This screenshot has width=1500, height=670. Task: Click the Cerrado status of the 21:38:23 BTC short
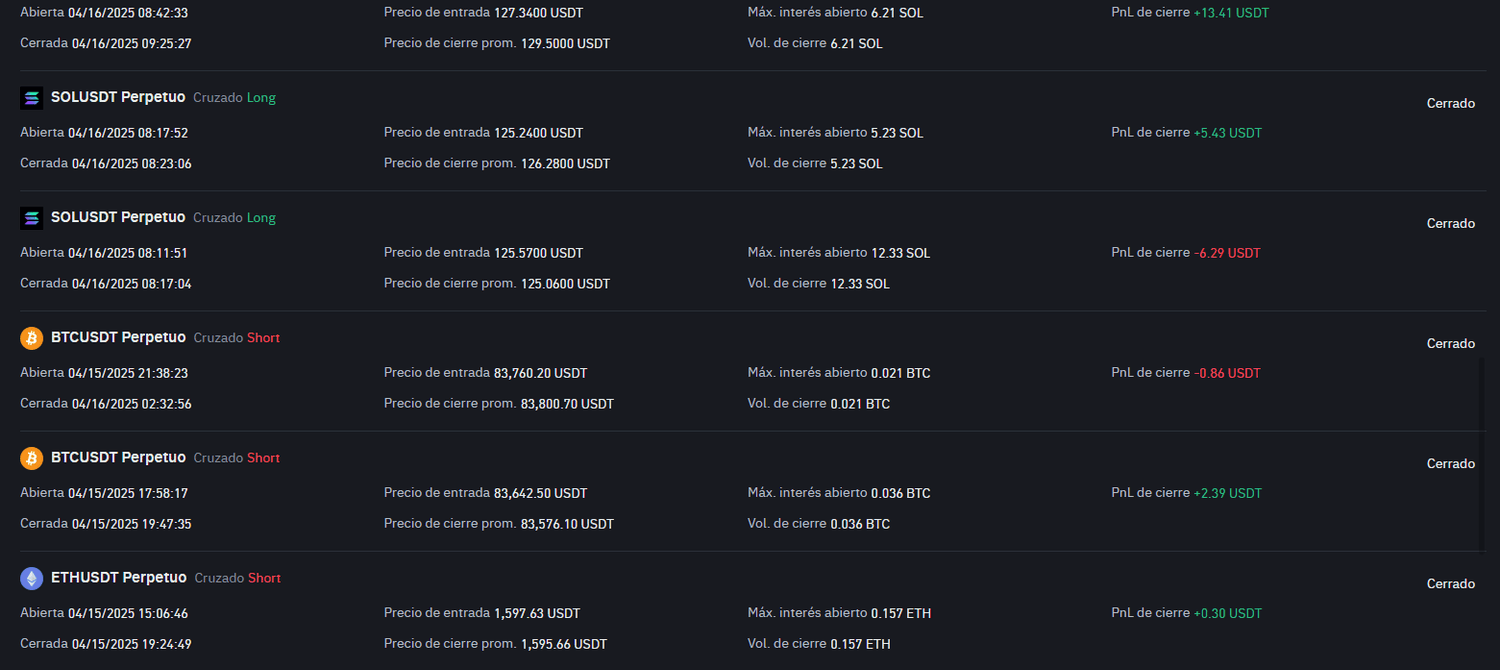pyautogui.click(x=1450, y=344)
